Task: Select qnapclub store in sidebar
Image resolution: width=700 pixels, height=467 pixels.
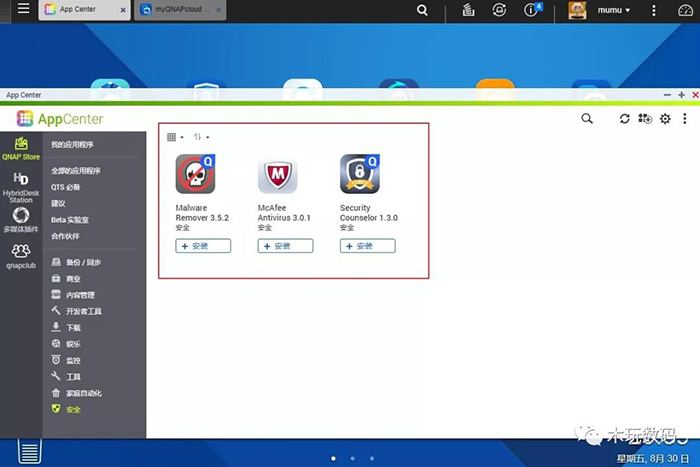Action: (21, 256)
